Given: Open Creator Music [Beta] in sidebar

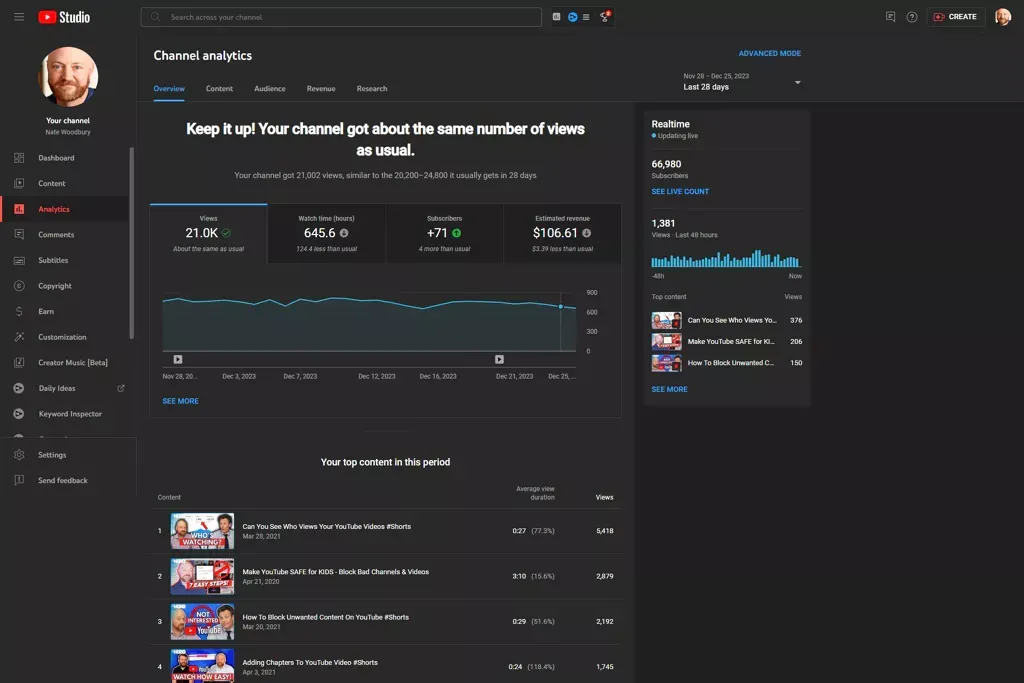Looking at the screenshot, I should (x=65, y=362).
